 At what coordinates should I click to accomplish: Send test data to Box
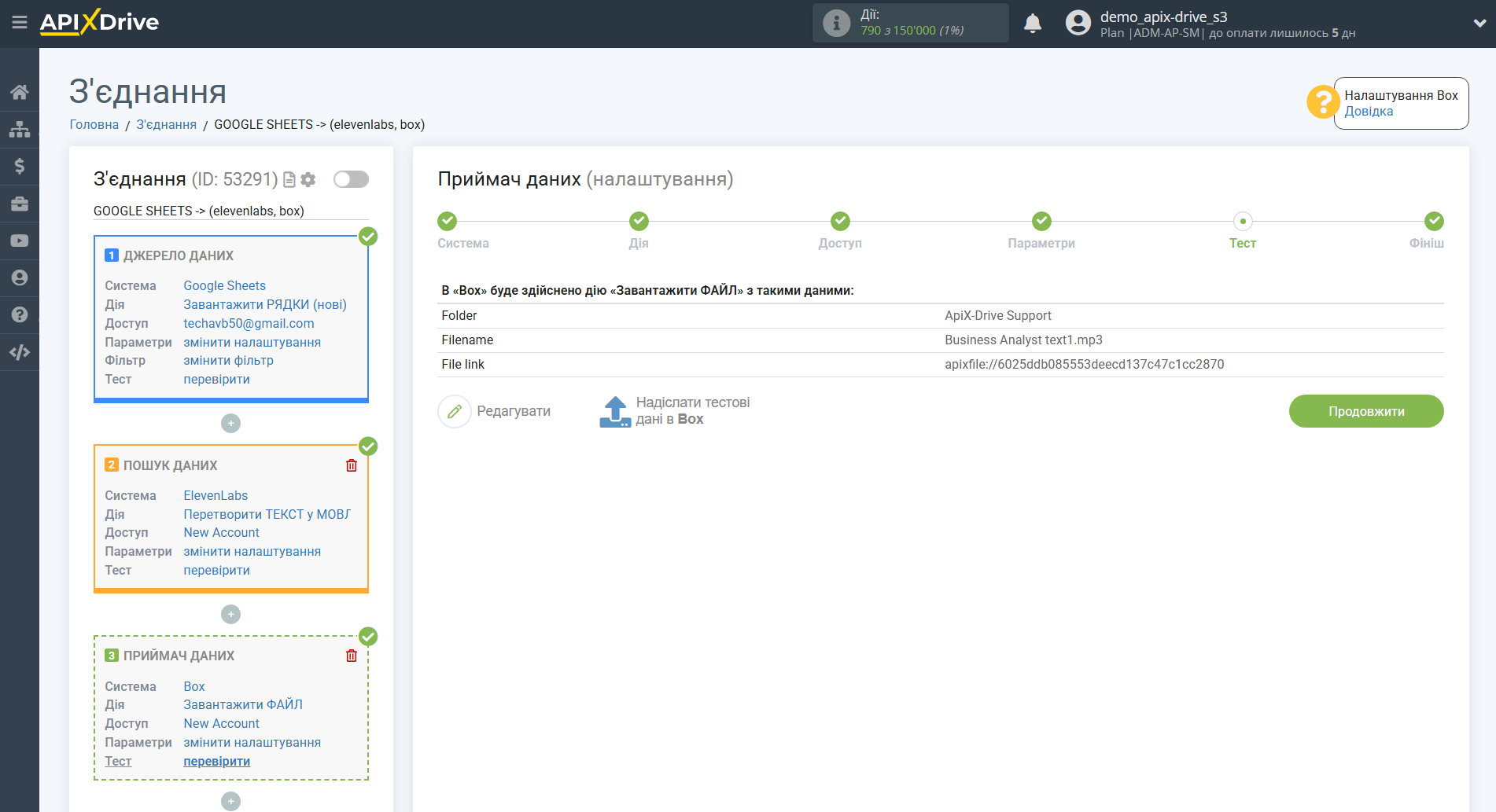675,411
